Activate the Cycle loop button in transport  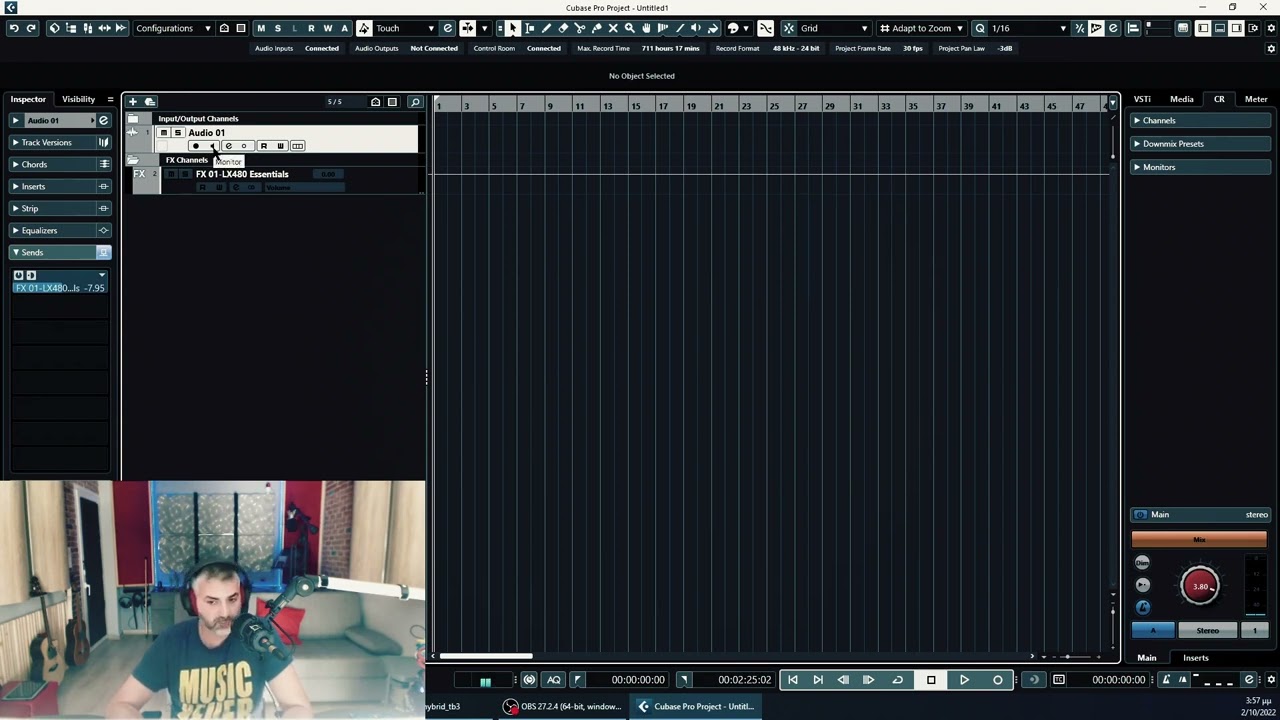[897, 680]
